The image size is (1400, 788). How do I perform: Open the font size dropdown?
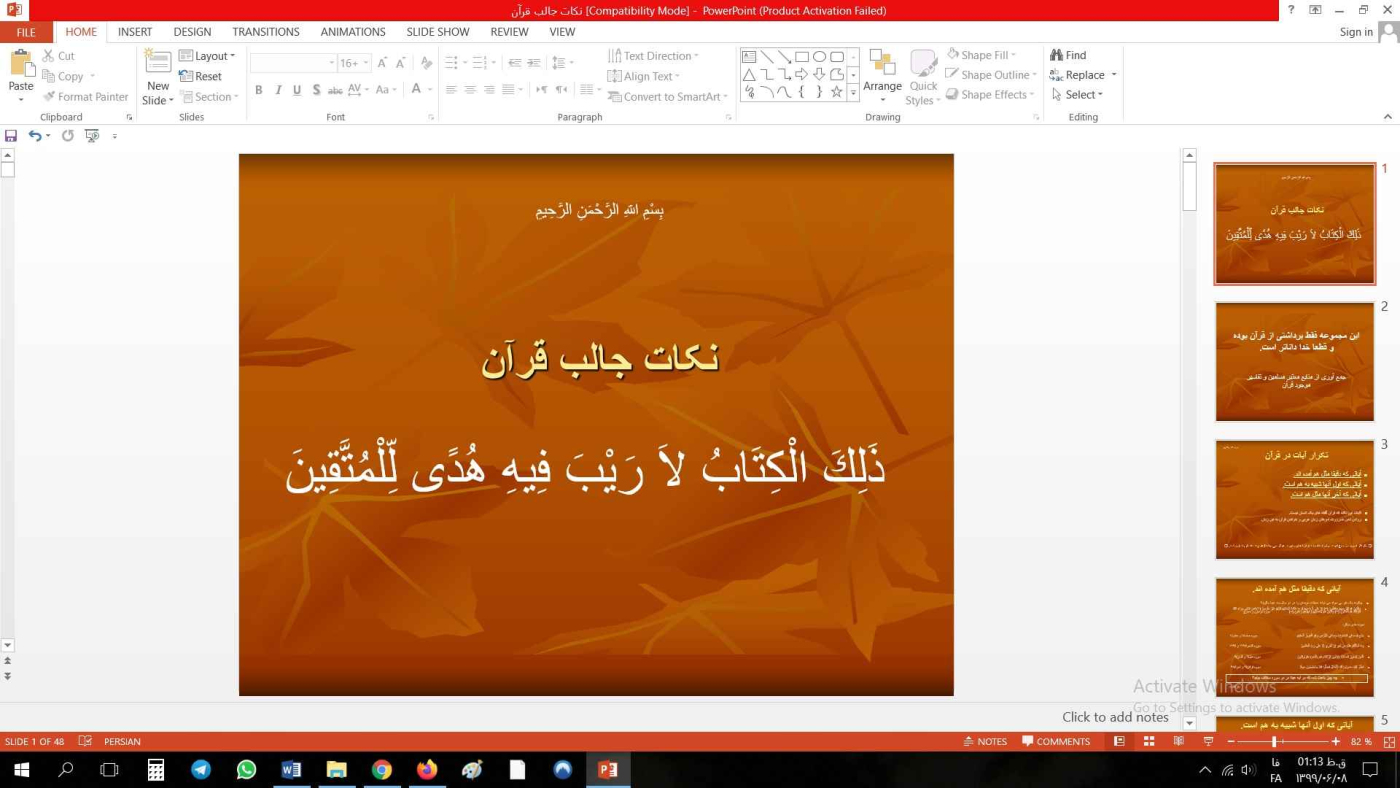(x=365, y=63)
